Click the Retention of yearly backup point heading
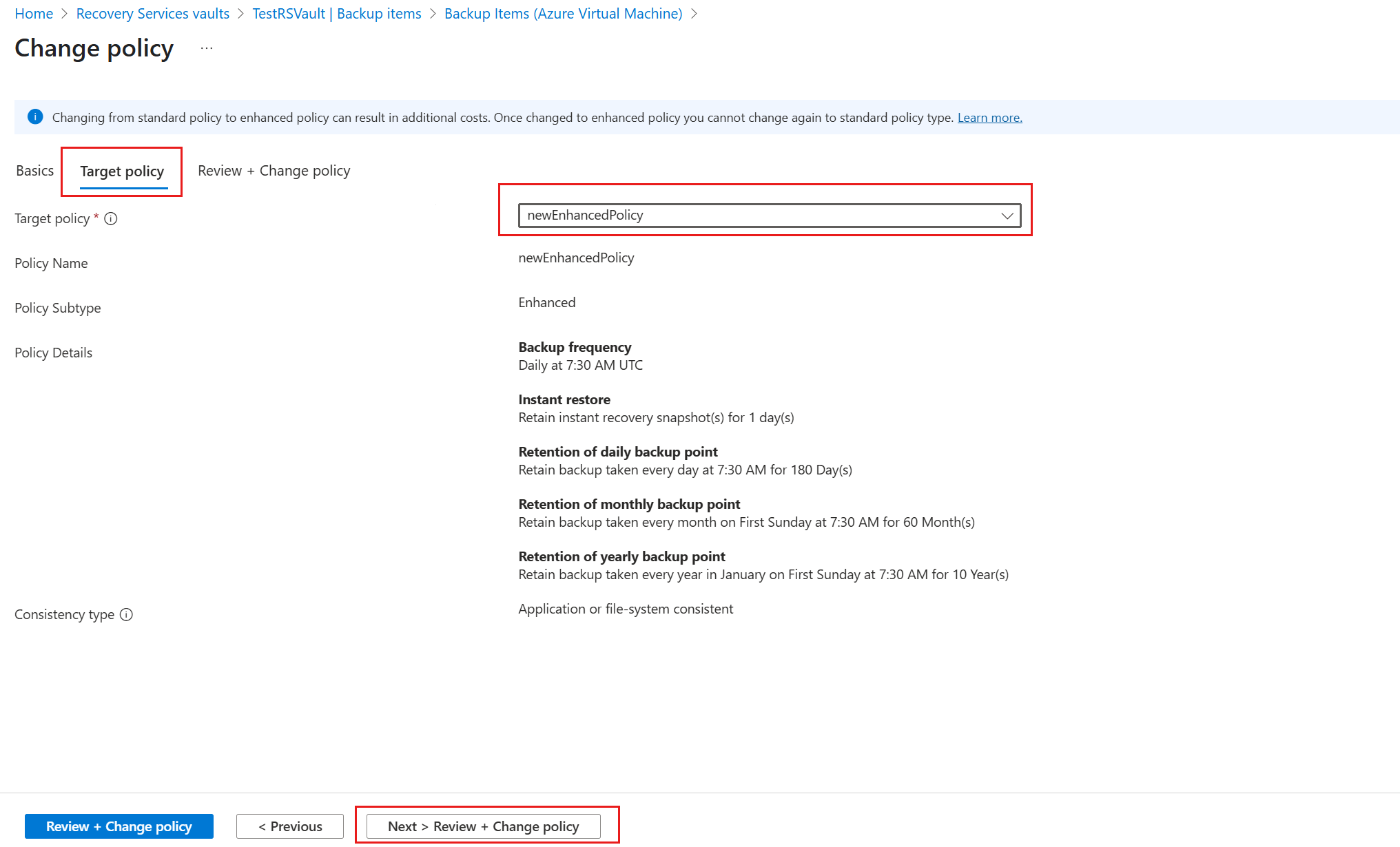Viewport: 1400px width, 847px height. point(622,556)
